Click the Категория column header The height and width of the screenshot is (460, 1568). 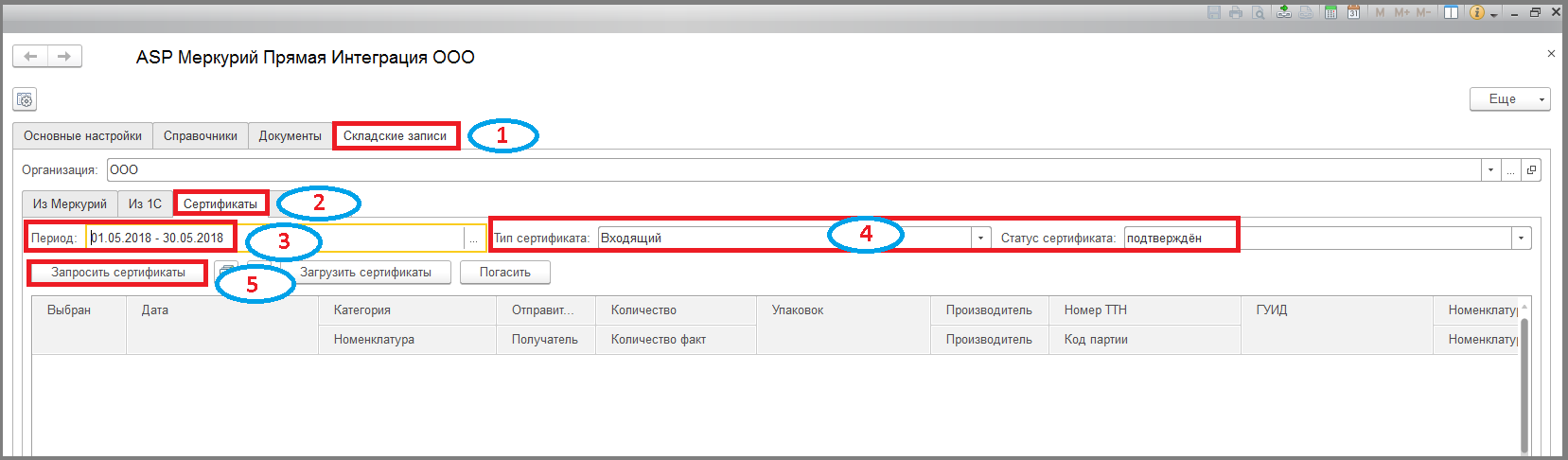click(407, 310)
